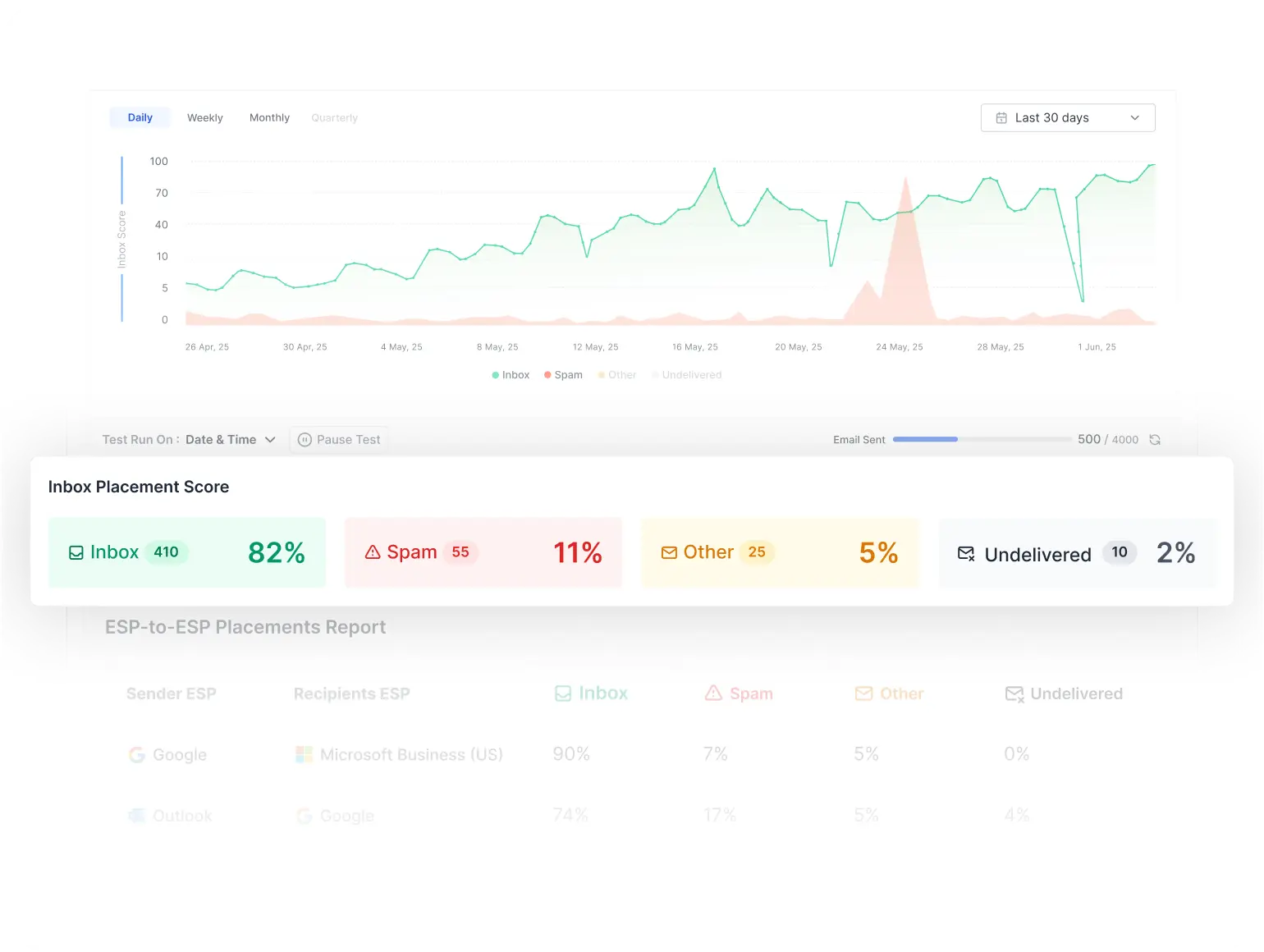Select the Inbox icon on the green card
This screenshot has height=952, width=1264.
click(76, 552)
